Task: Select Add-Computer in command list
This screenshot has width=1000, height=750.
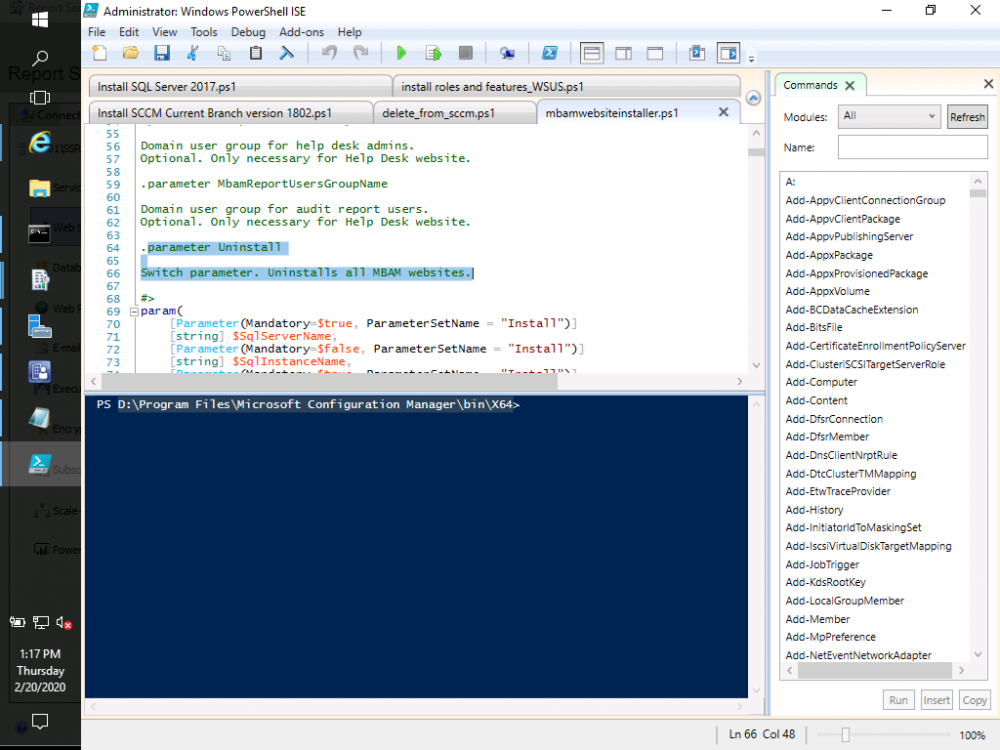Action: click(821, 382)
